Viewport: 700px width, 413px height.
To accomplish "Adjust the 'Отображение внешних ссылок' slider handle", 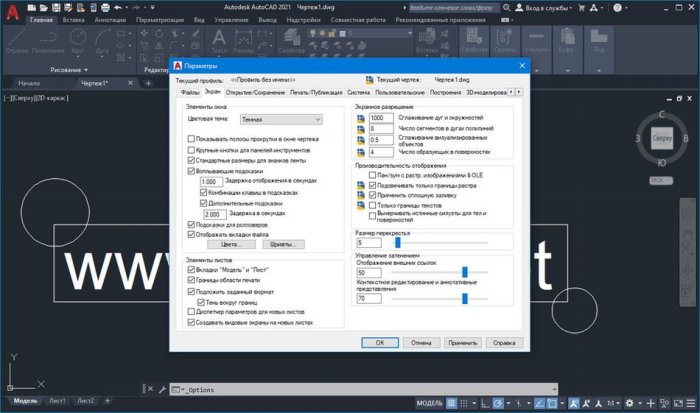I will [465, 271].
